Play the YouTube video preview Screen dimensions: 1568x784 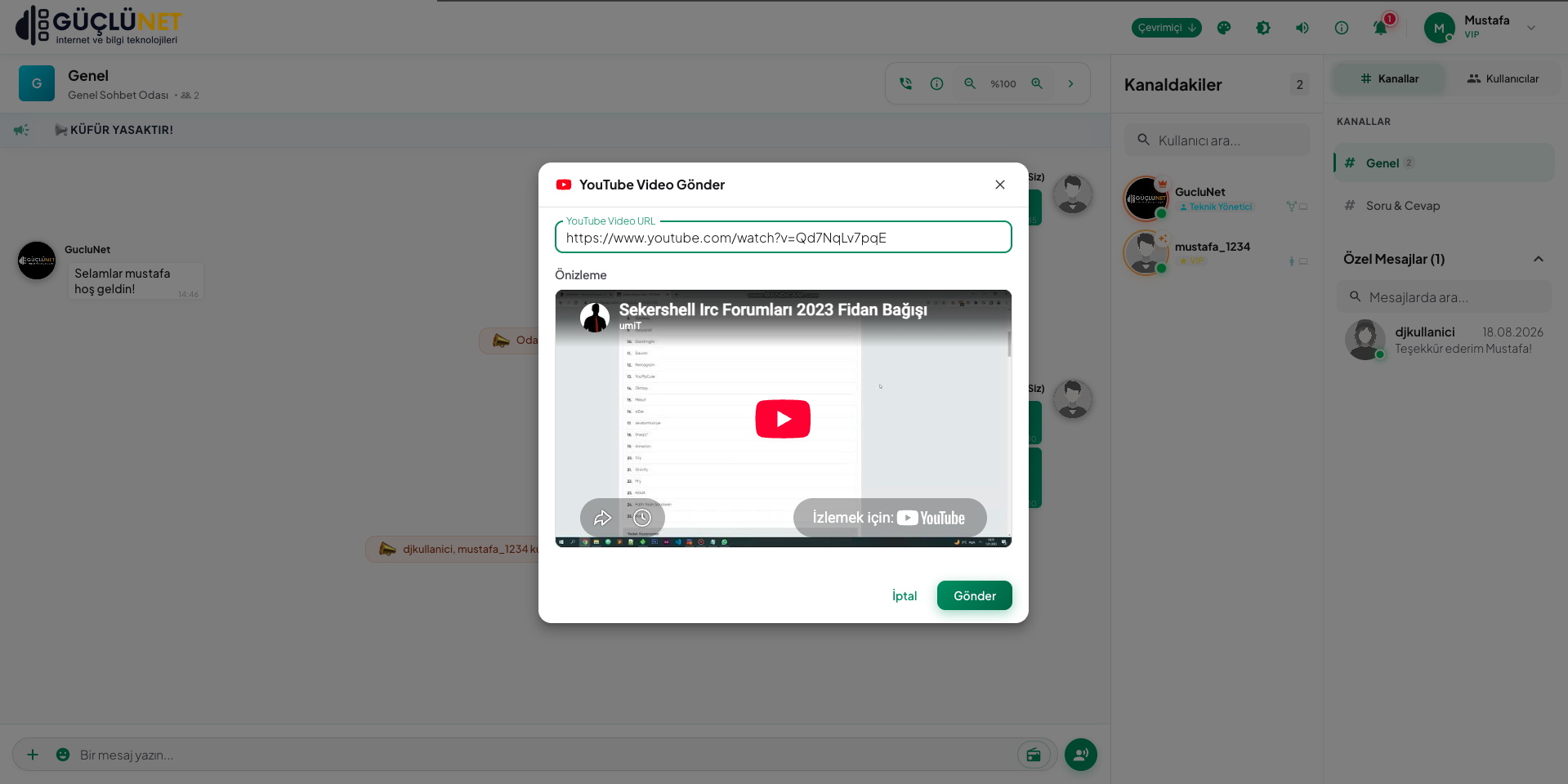tap(783, 419)
